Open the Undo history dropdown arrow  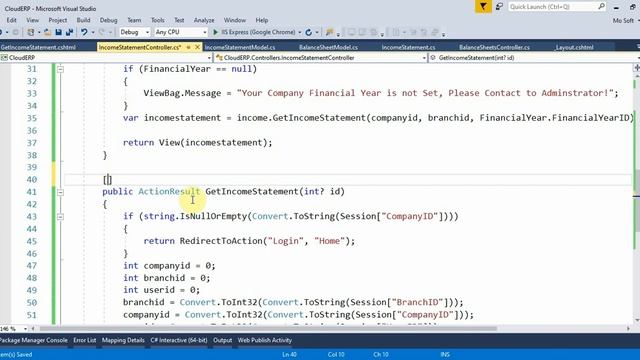[x=93, y=32]
